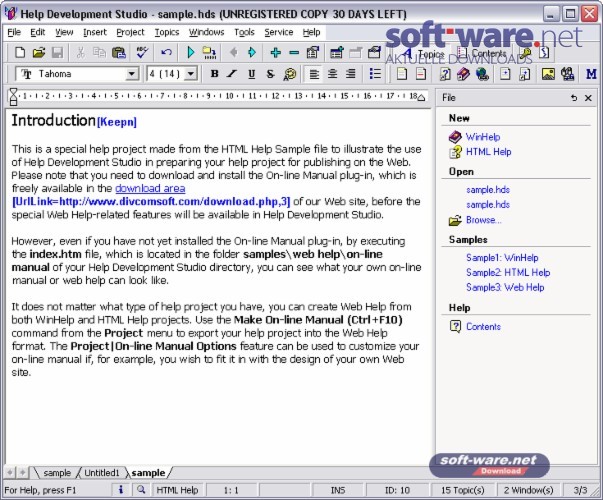Open the Insert menu
This screenshot has width=603, height=500.
pos(95,32)
